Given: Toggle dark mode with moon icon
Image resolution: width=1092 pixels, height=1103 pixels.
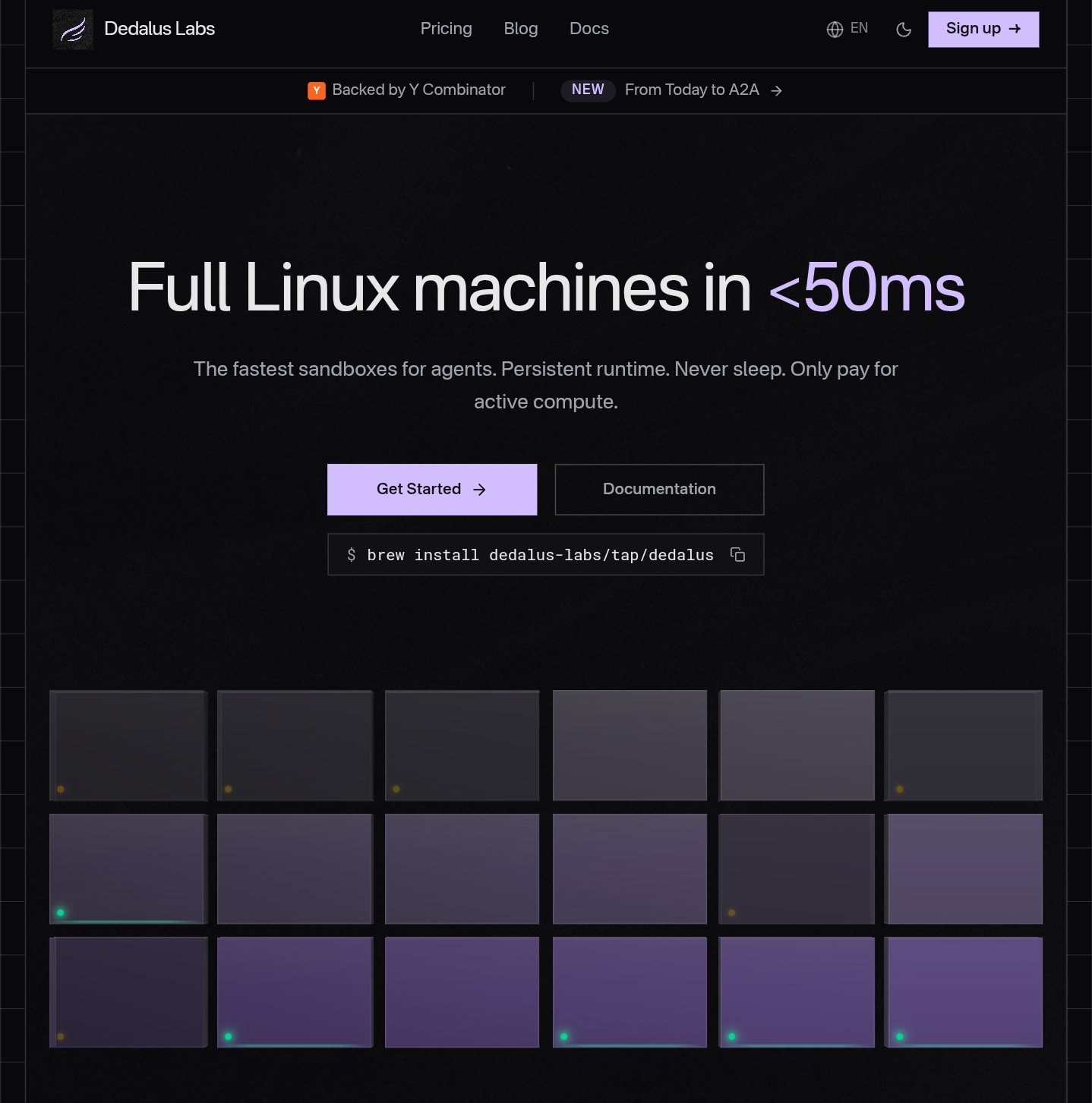Looking at the screenshot, I should click(x=904, y=30).
